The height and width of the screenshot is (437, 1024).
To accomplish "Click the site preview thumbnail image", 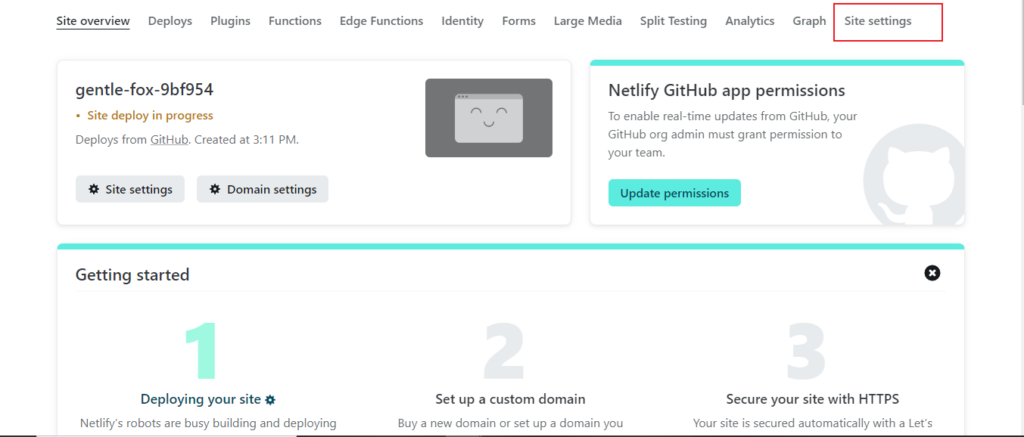I will click(x=488, y=118).
